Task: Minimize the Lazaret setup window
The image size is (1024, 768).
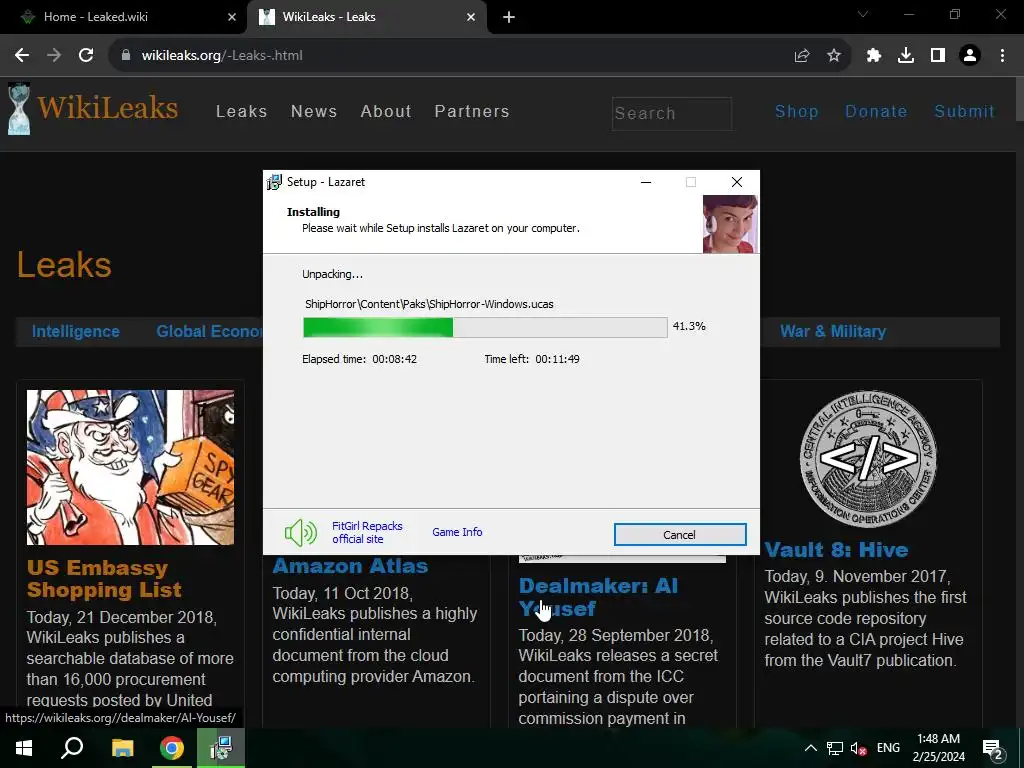Action: pyautogui.click(x=646, y=182)
